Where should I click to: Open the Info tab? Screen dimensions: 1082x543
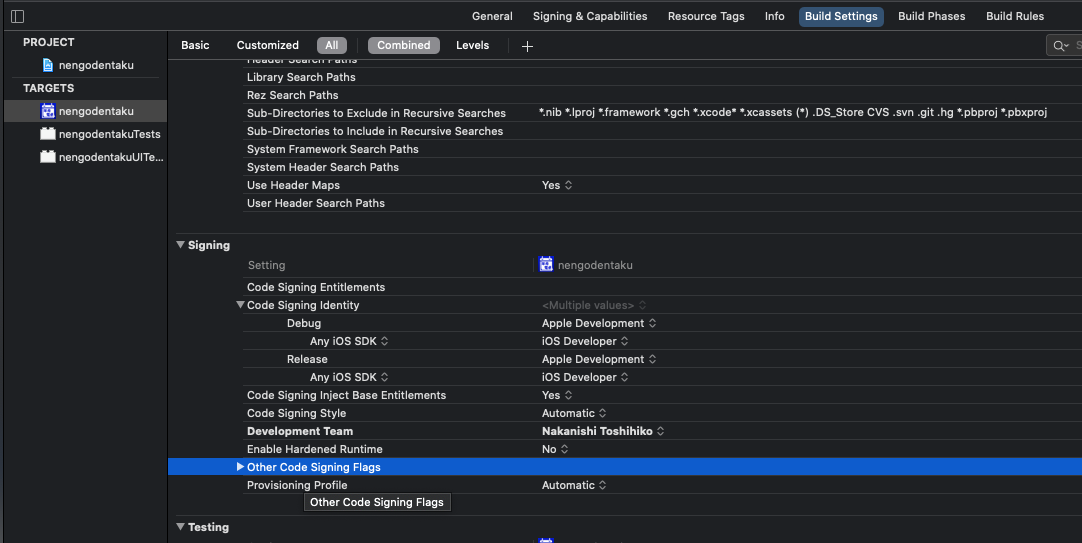click(x=774, y=16)
